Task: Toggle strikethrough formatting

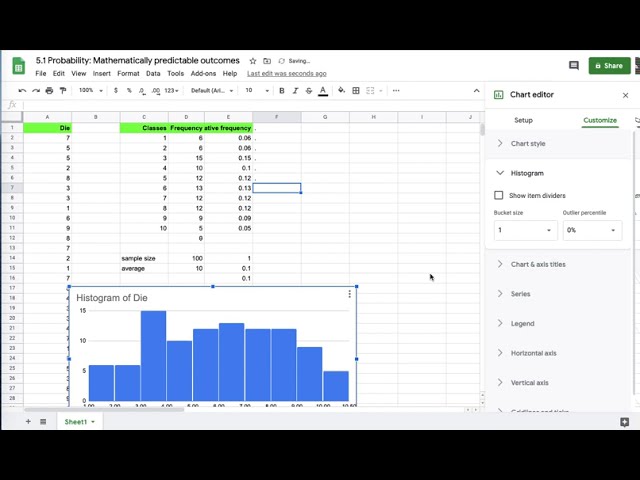Action: (309, 91)
